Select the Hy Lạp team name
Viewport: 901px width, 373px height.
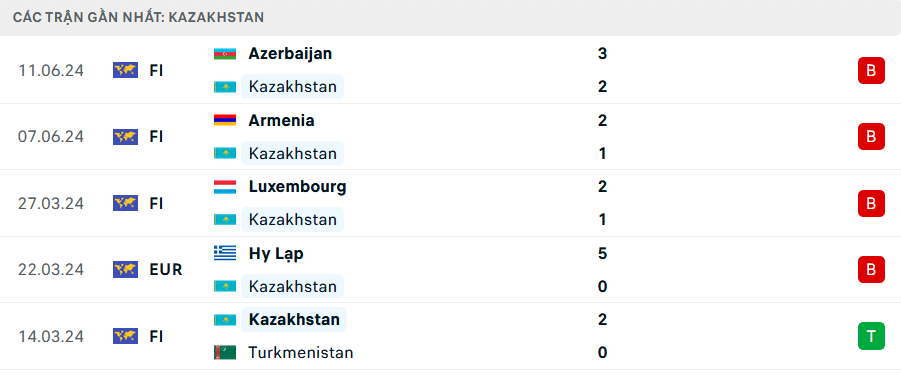coord(276,253)
